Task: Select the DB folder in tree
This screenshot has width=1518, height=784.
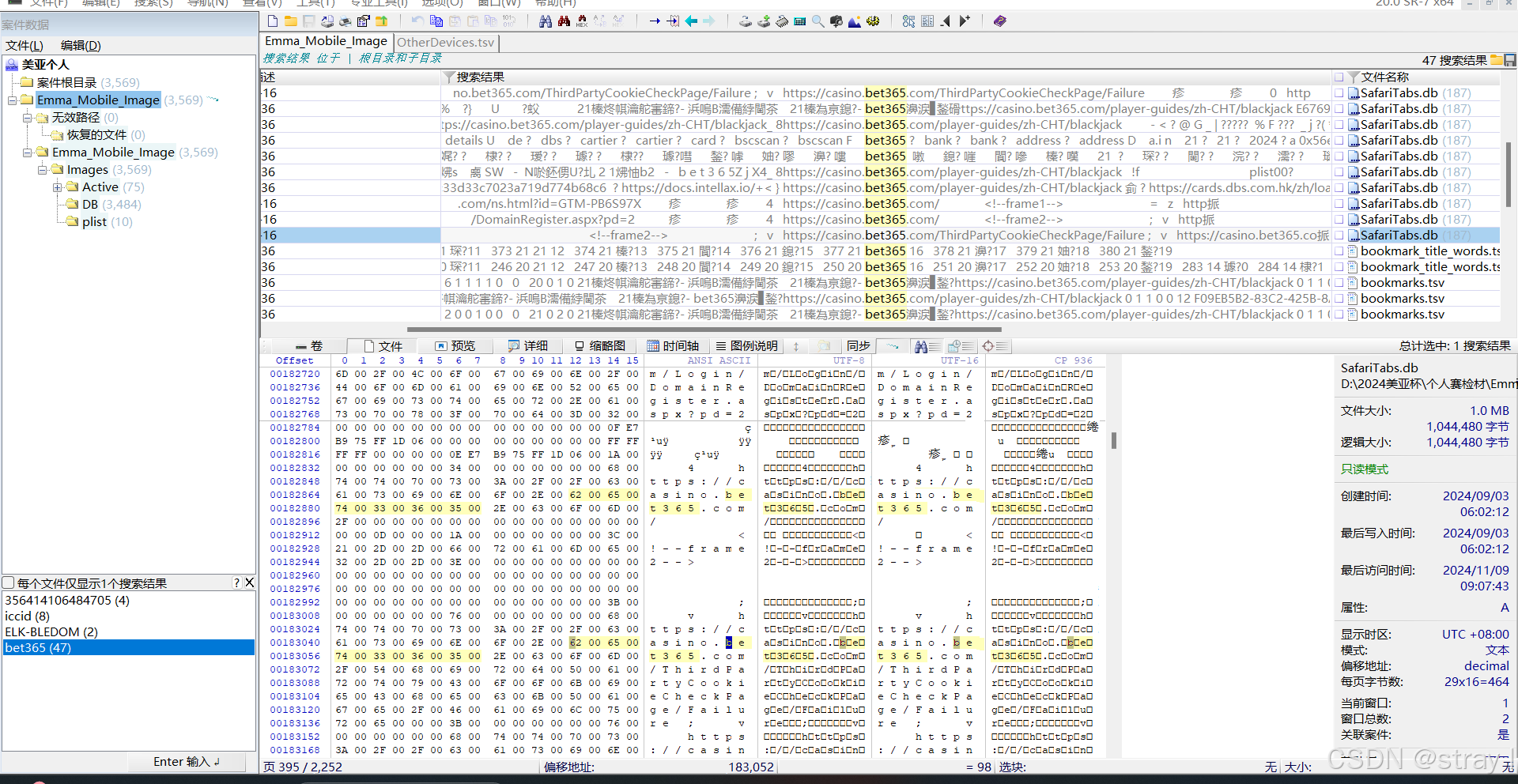Action: pyautogui.click(x=90, y=205)
